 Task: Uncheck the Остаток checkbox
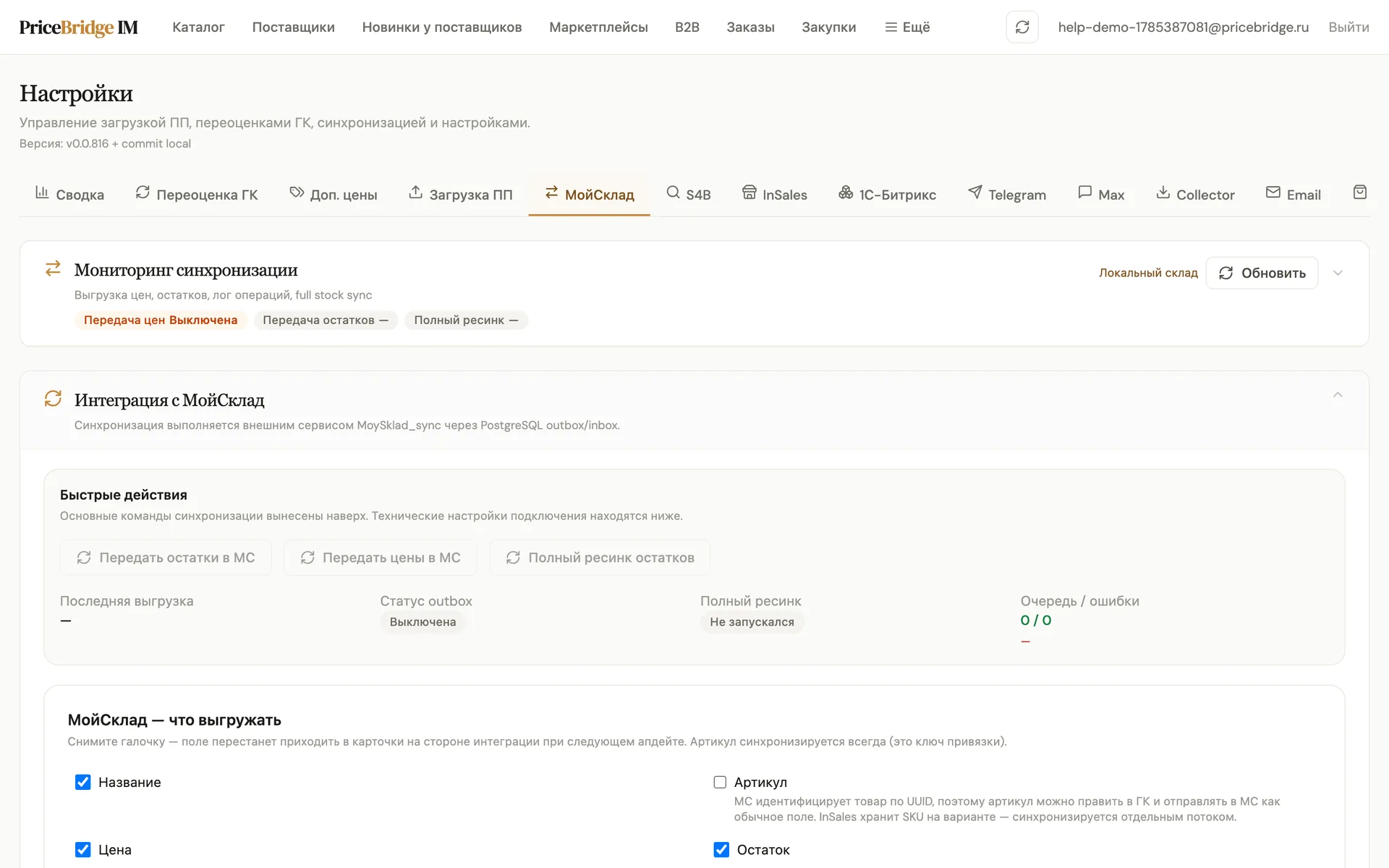(721, 849)
